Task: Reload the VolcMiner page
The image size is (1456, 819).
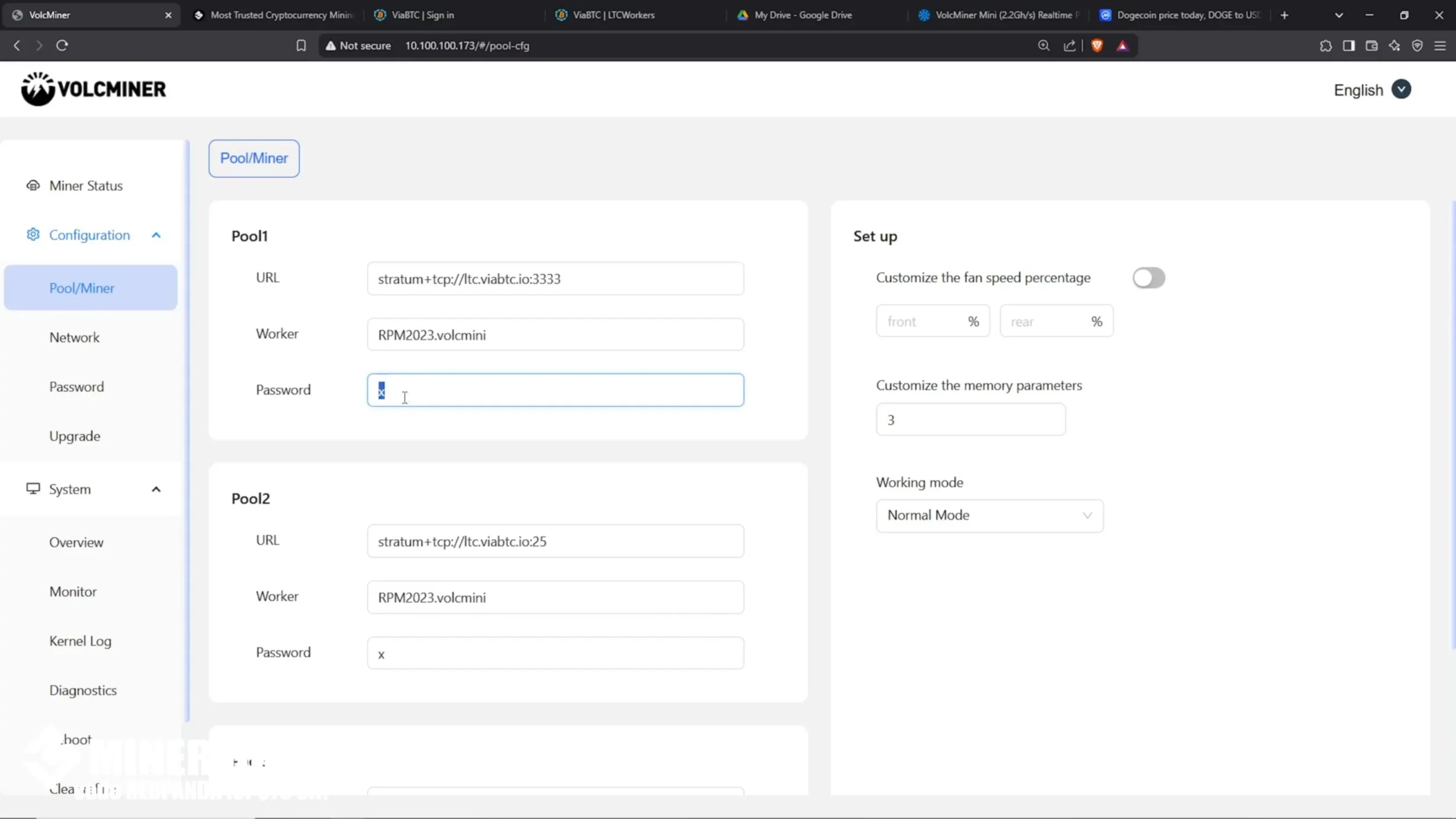Action: click(62, 45)
